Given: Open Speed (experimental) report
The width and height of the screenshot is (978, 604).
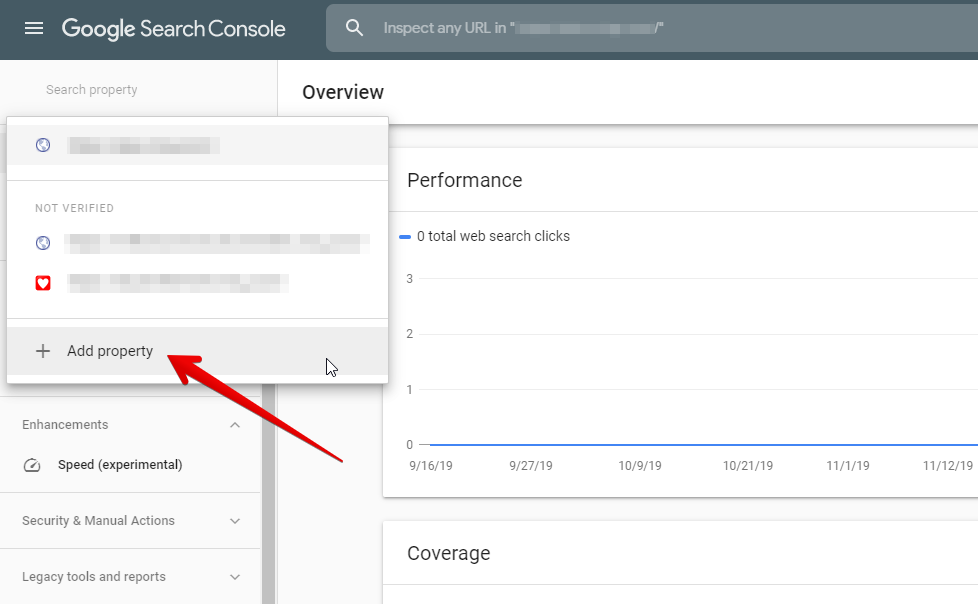Looking at the screenshot, I should tap(120, 465).
